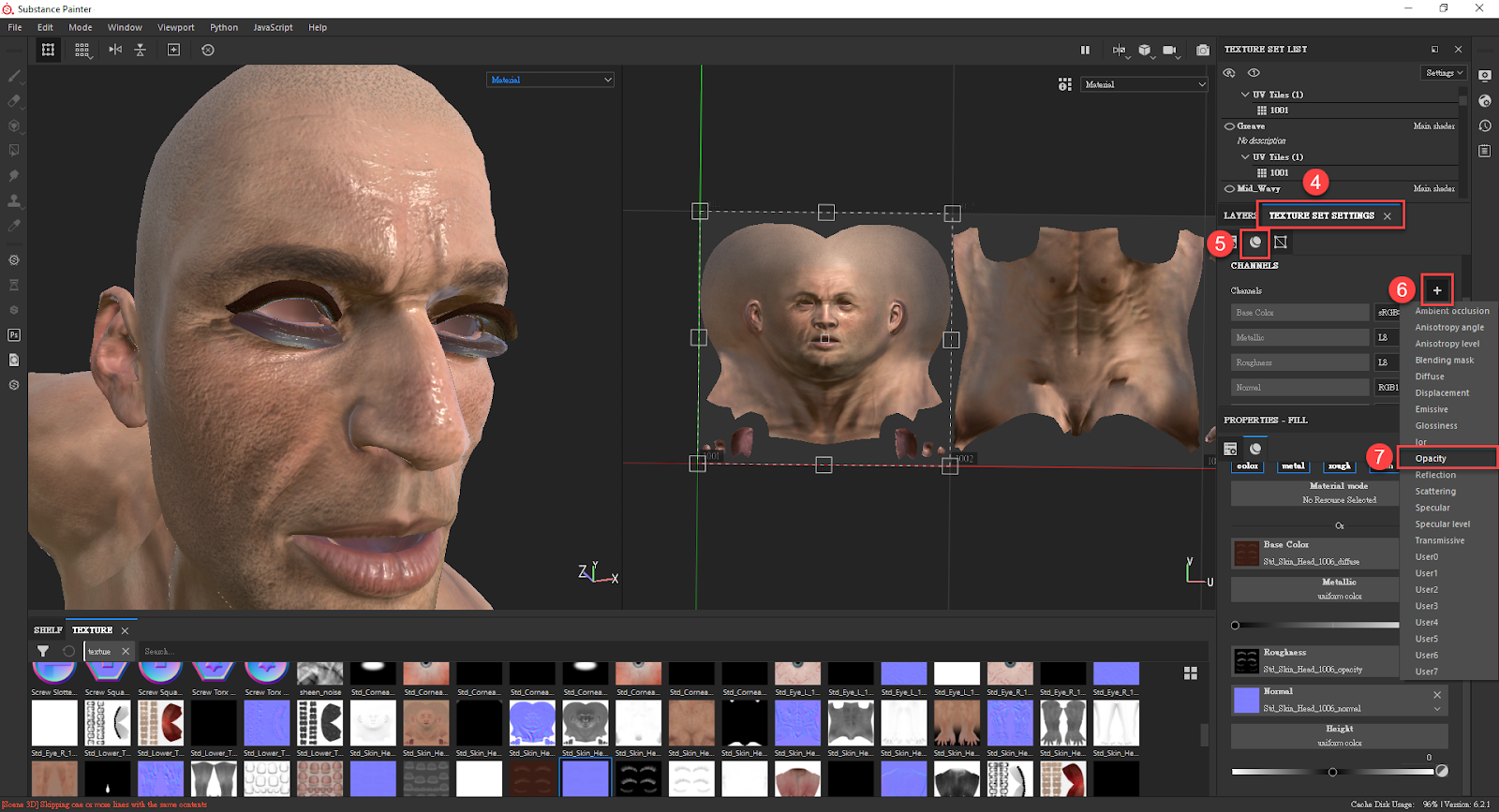This screenshot has height=812, width=1499.
Task: Choose Opacity from the channel list
Action: (1448, 459)
